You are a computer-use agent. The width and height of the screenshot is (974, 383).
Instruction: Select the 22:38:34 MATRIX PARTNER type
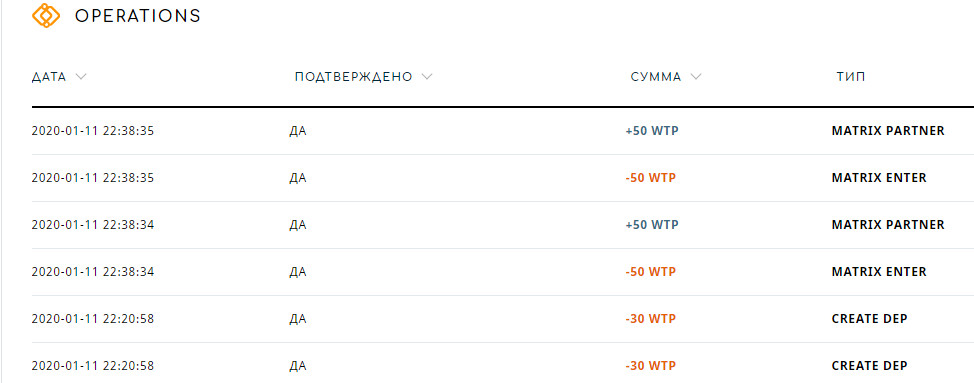(x=888, y=225)
